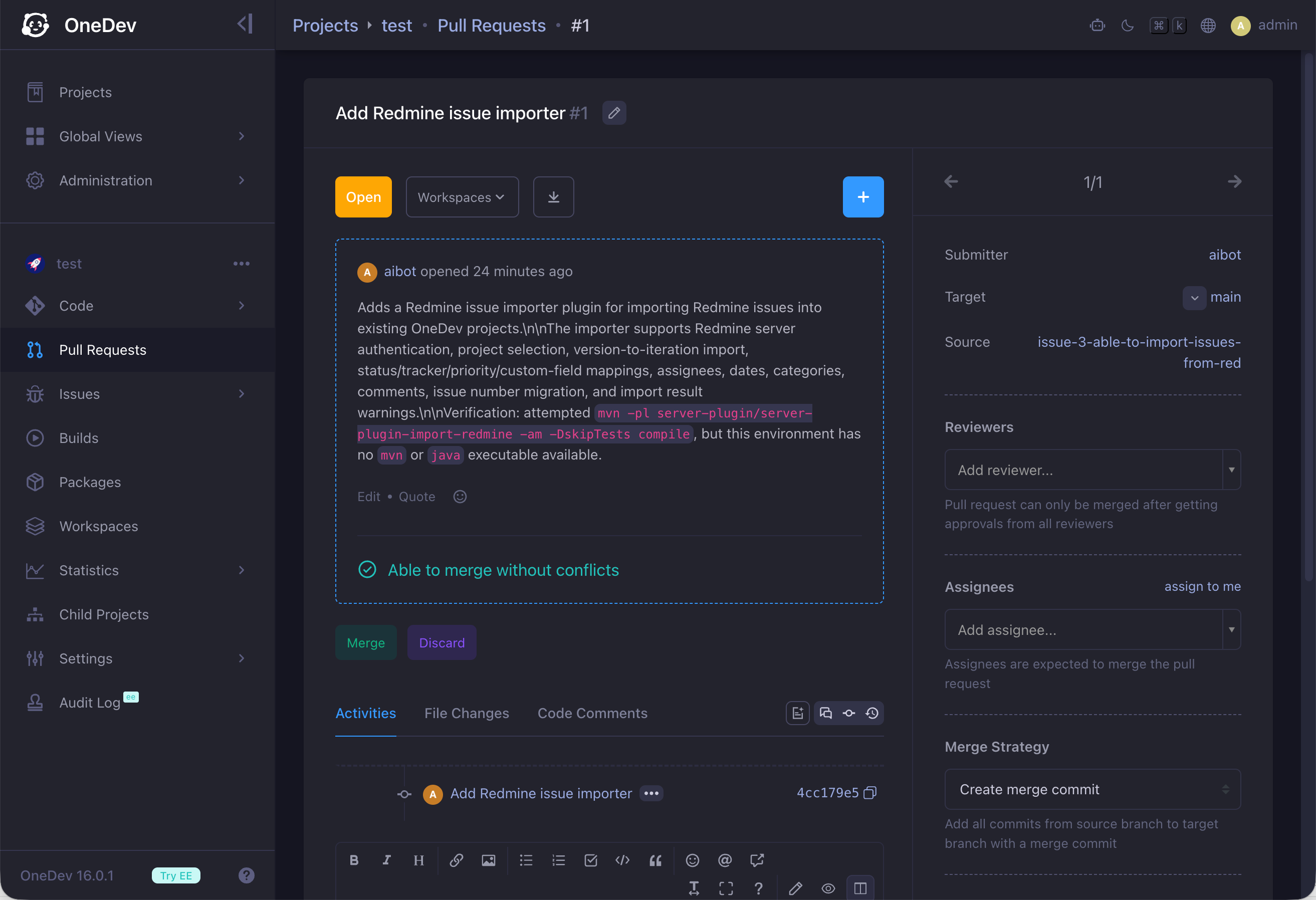Click AI summarize activities icon
The height and width of the screenshot is (900, 1316).
pos(797,713)
